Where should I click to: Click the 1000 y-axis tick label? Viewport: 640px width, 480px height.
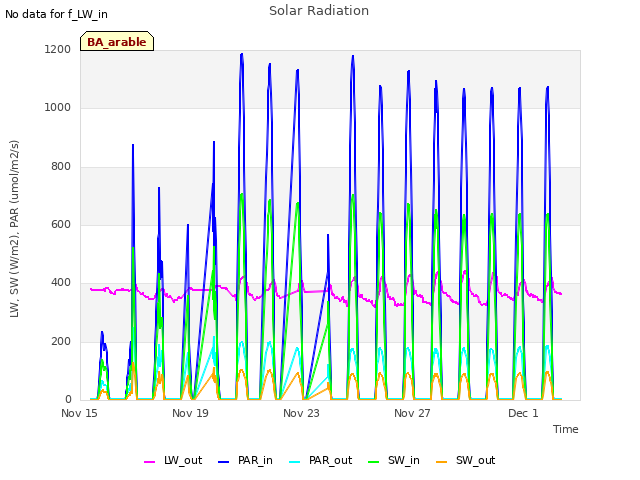tap(58, 108)
